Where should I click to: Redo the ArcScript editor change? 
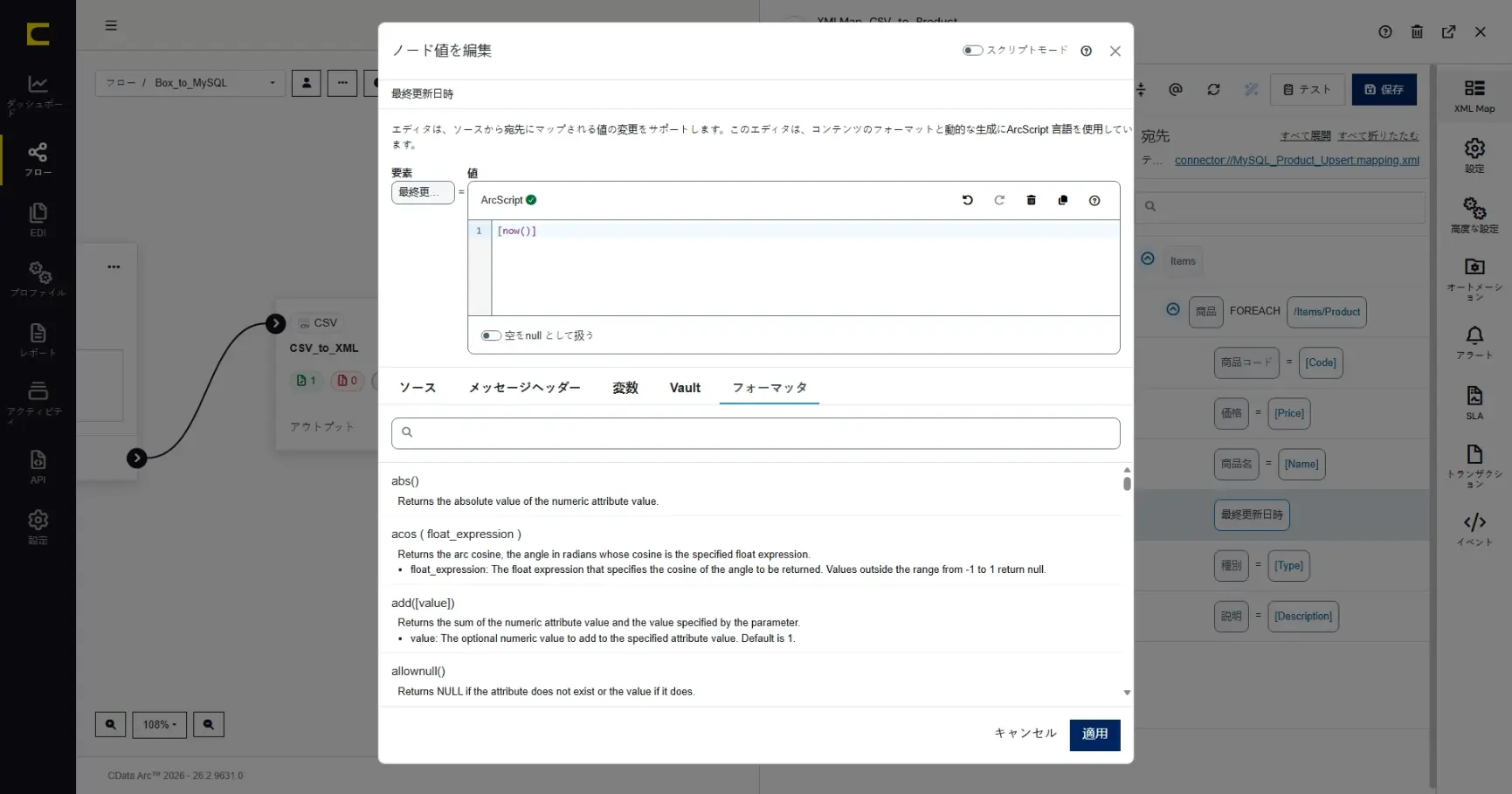click(999, 200)
